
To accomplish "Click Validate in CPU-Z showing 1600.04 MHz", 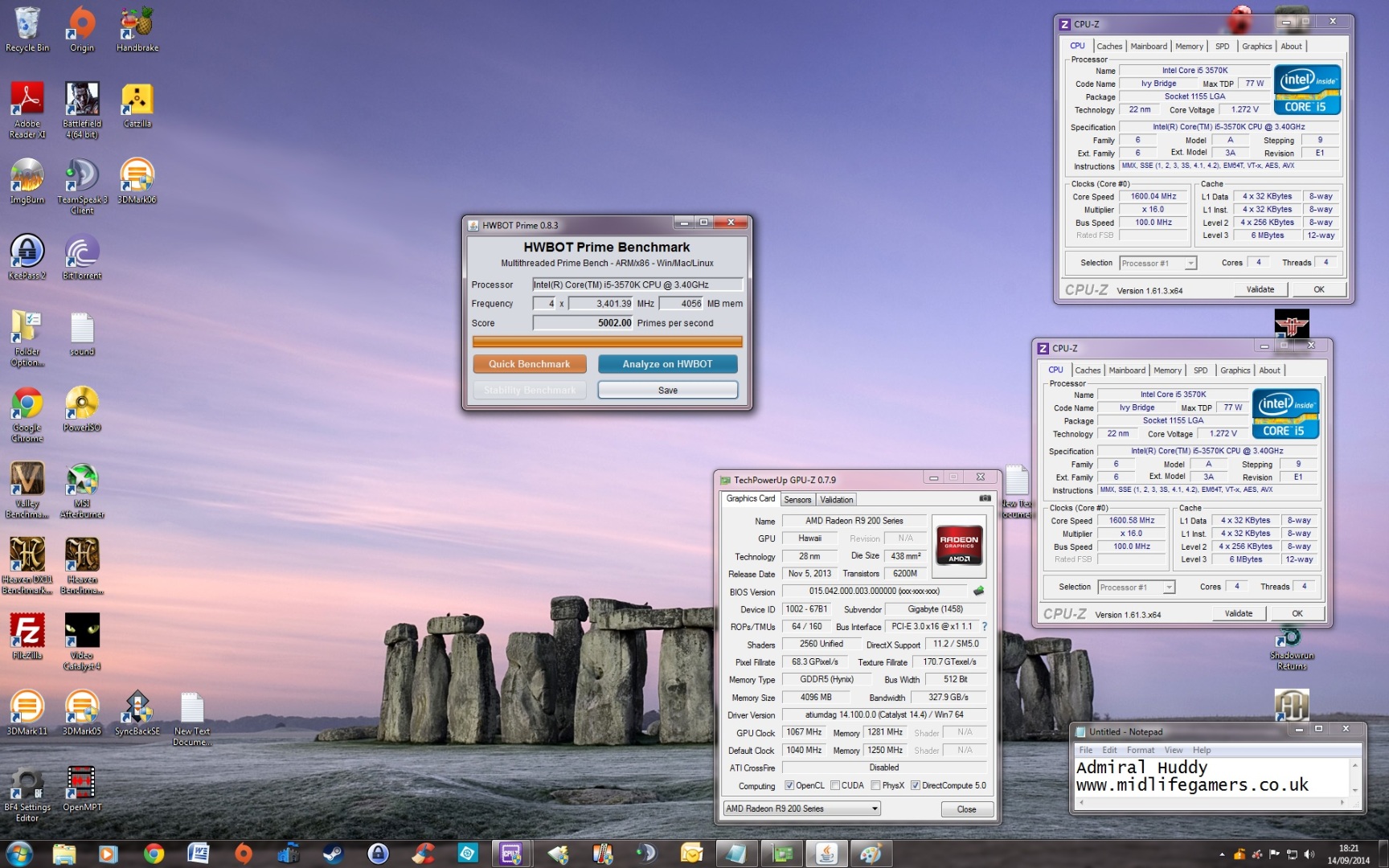I will tap(1260, 289).
